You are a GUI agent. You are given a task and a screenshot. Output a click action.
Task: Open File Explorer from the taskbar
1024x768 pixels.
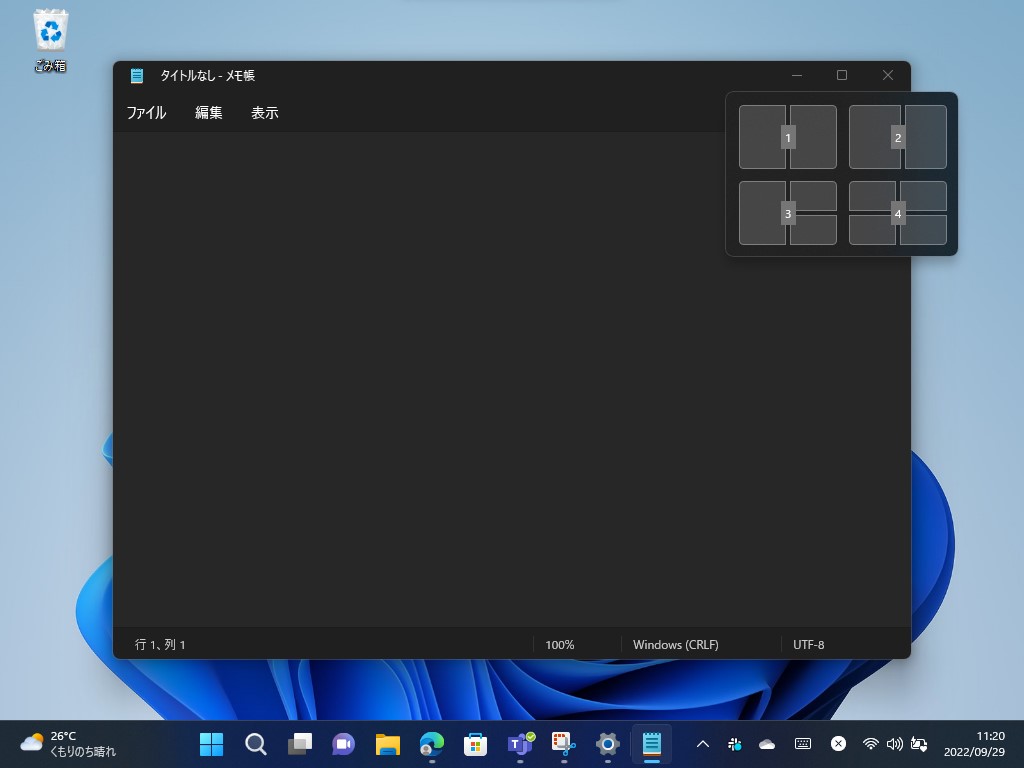(387, 744)
